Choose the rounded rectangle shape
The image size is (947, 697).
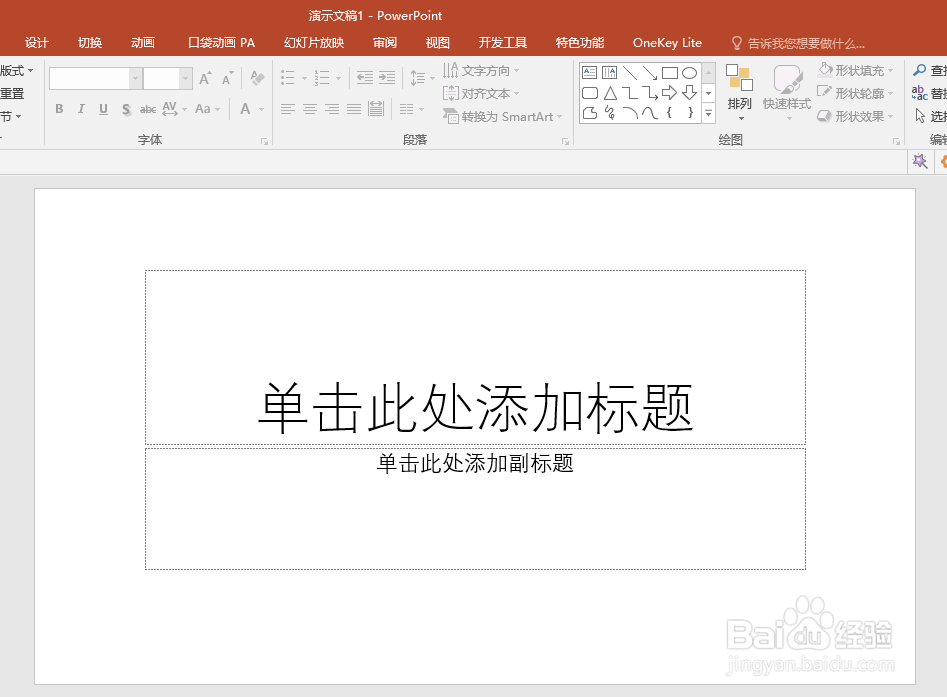pyautogui.click(x=589, y=93)
